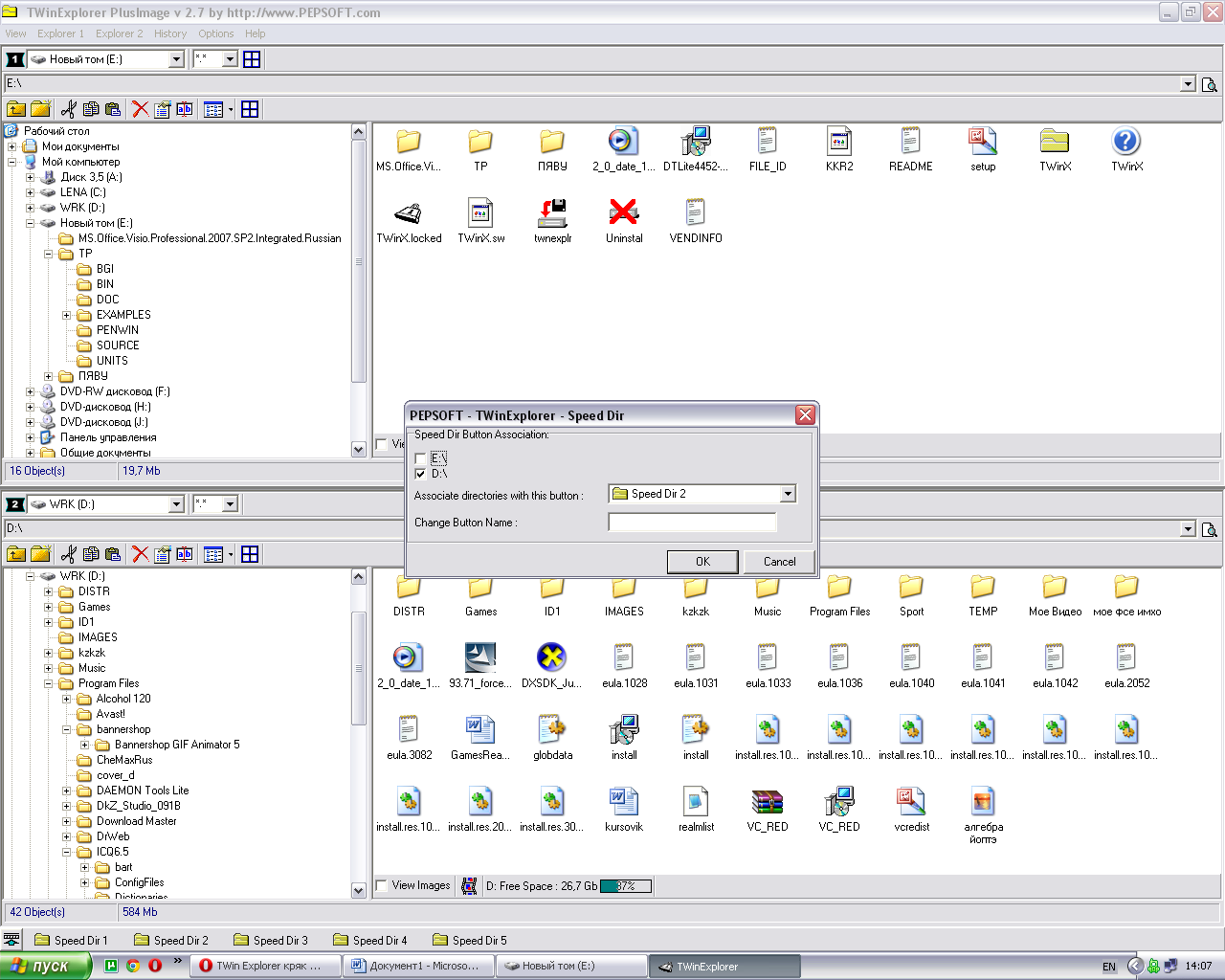
Task: Confirm the Speed Dir dialog with OK
Action: coord(702,562)
